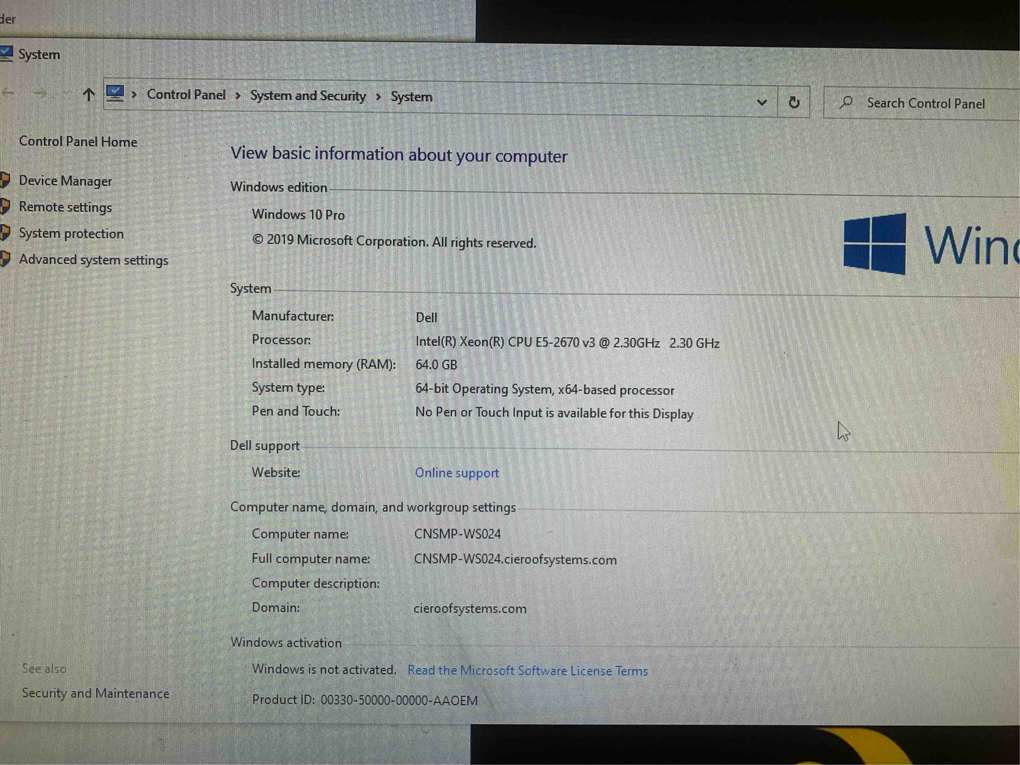The height and width of the screenshot is (765, 1020).
Task: Click the Refresh button in address bar
Action: pyautogui.click(x=794, y=102)
